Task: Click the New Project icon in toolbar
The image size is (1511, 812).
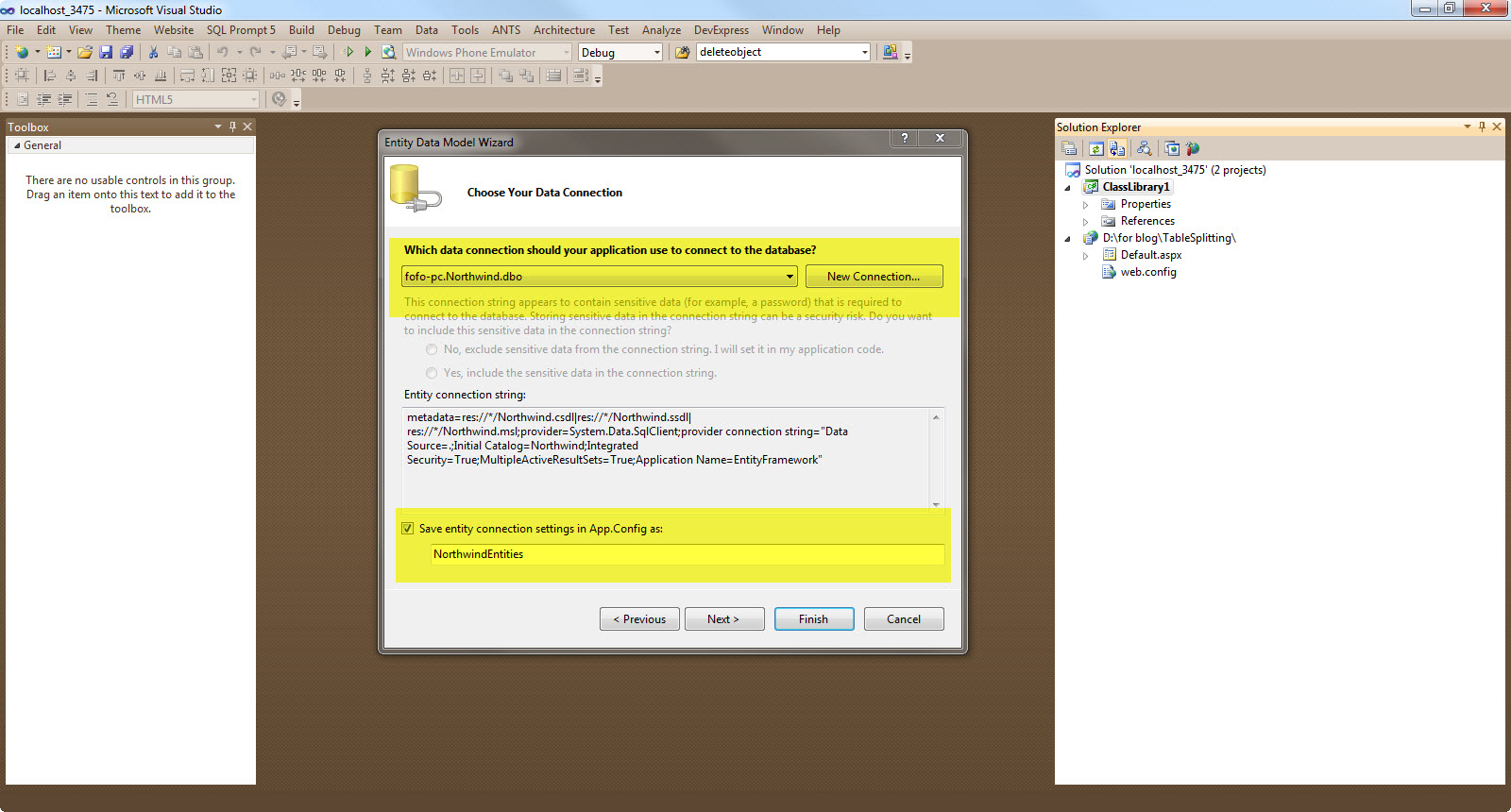Action: [x=22, y=52]
